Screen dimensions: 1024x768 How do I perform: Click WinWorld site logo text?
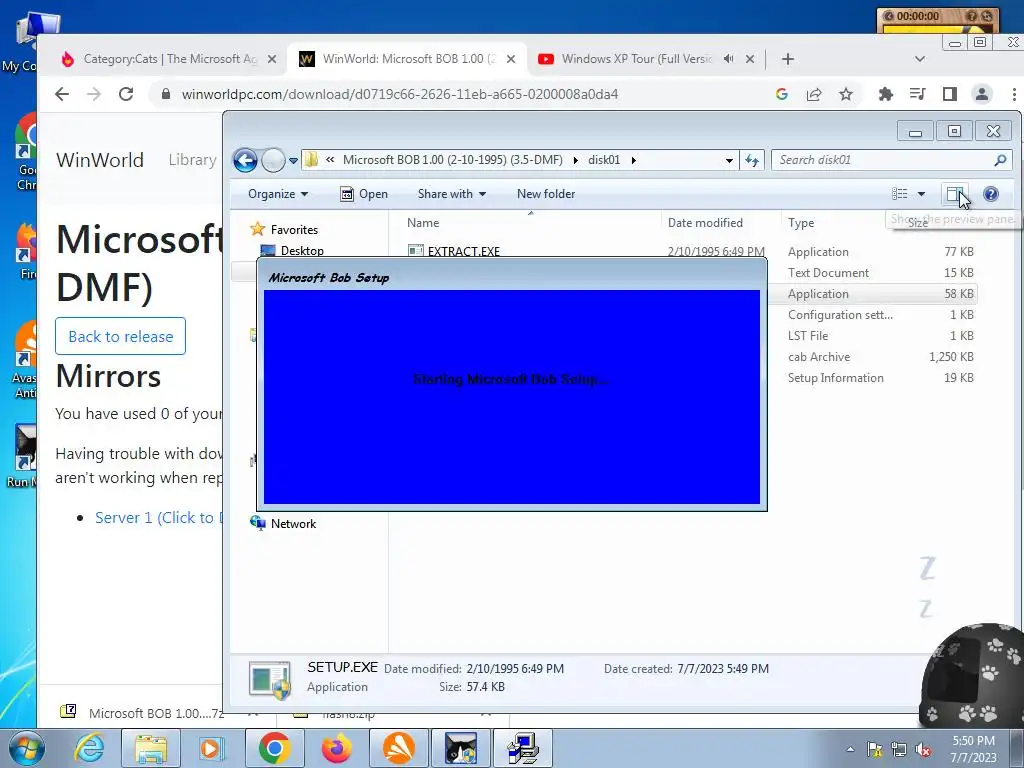100,160
